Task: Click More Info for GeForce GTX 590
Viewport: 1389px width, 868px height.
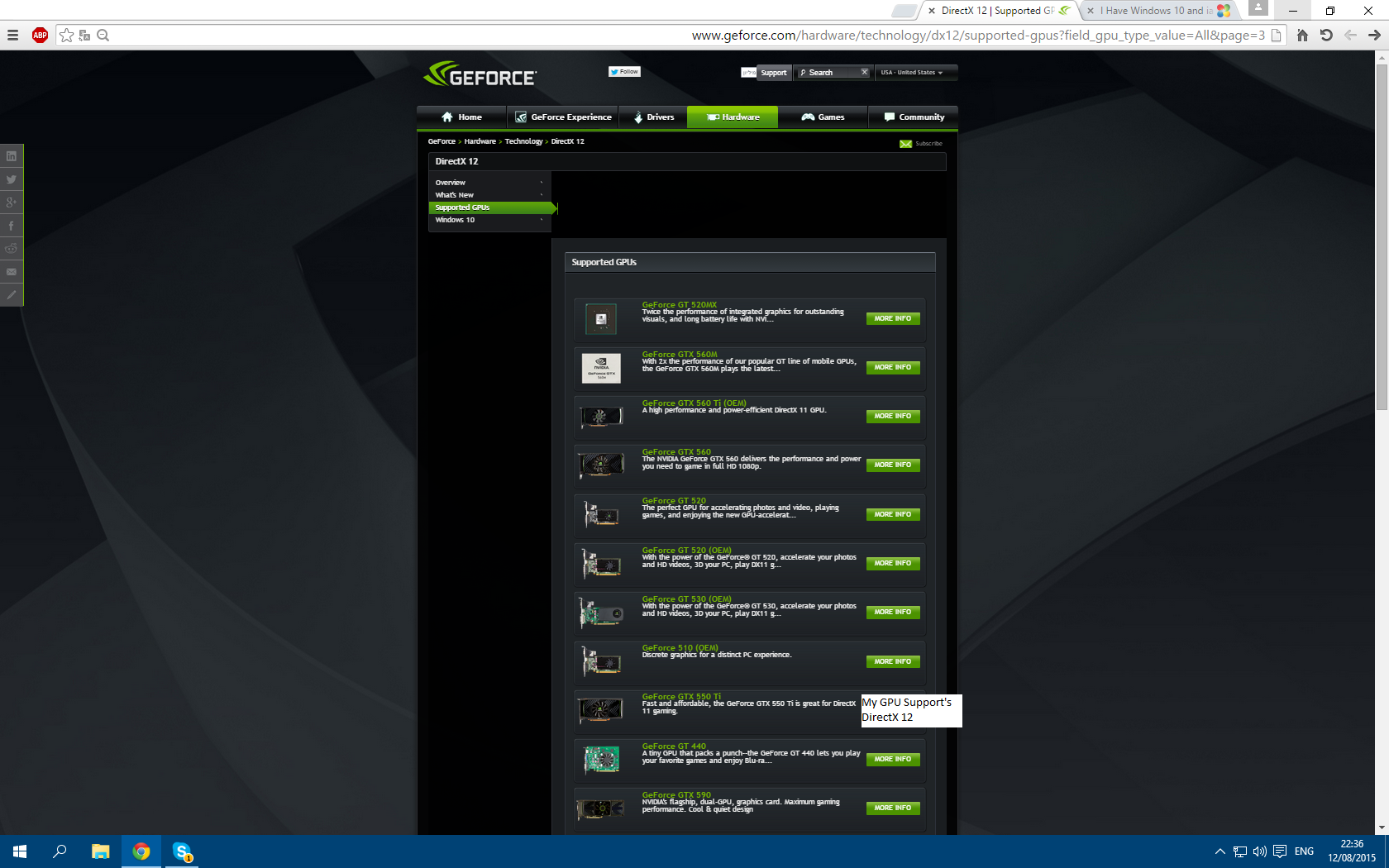Action: tap(893, 808)
